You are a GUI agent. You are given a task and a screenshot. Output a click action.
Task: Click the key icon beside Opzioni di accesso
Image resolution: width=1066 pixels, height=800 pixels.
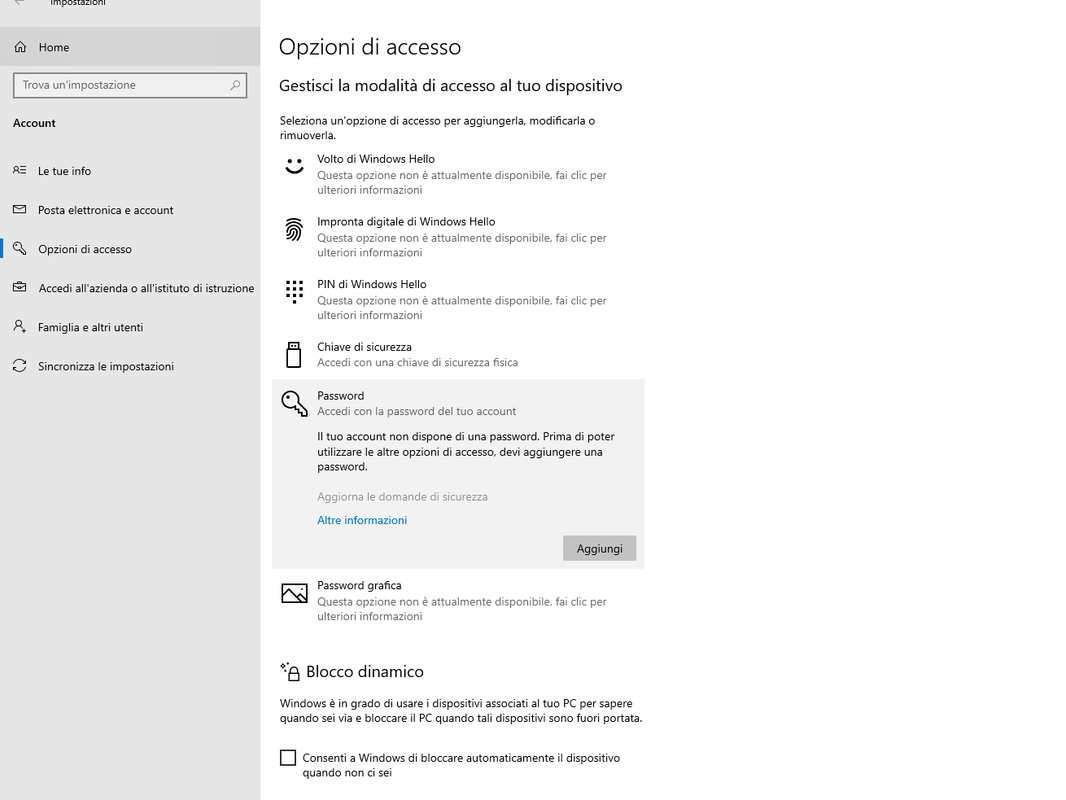pos(20,248)
